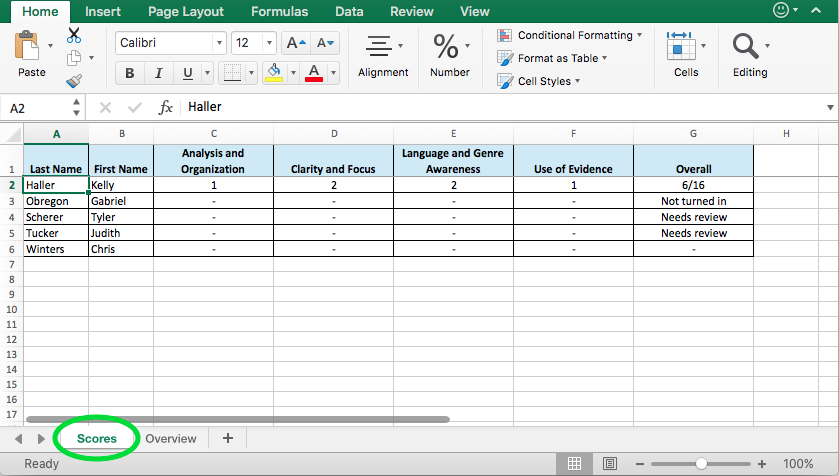Click the formula bar containing Haller
The width and height of the screenshot is (839, 476).
click(x=503, y=107)
